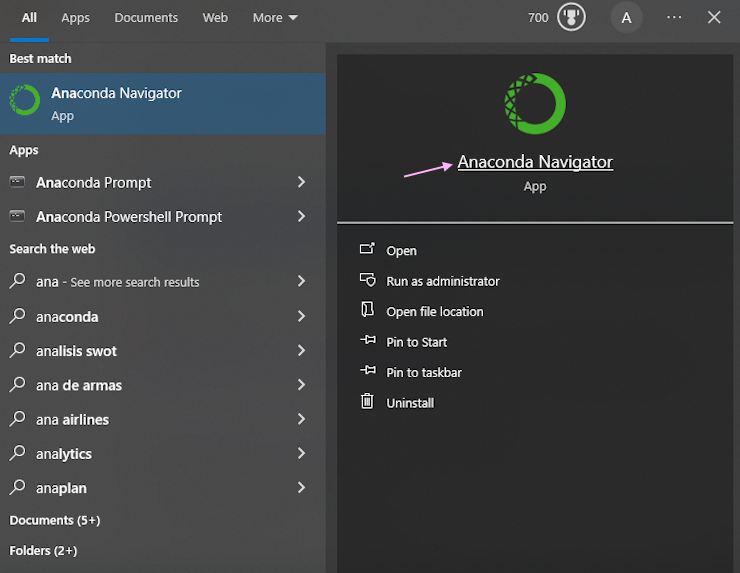Click search icon beside 'analisis swot'
The height and width of the screenshot is (573, 740).
pyautogui.click(x=17, y=350)
